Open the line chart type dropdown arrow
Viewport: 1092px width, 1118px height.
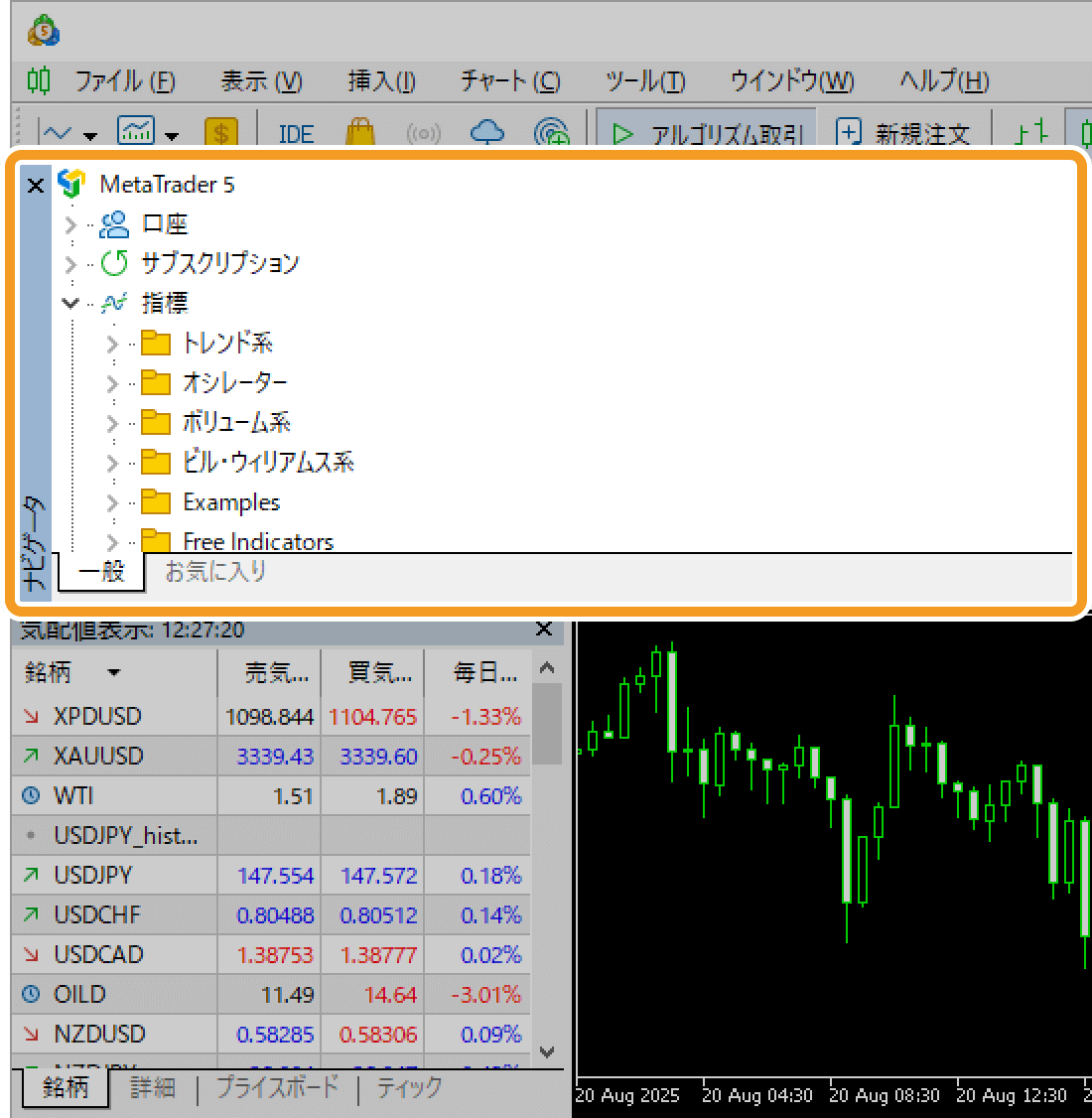click(91, 136)
